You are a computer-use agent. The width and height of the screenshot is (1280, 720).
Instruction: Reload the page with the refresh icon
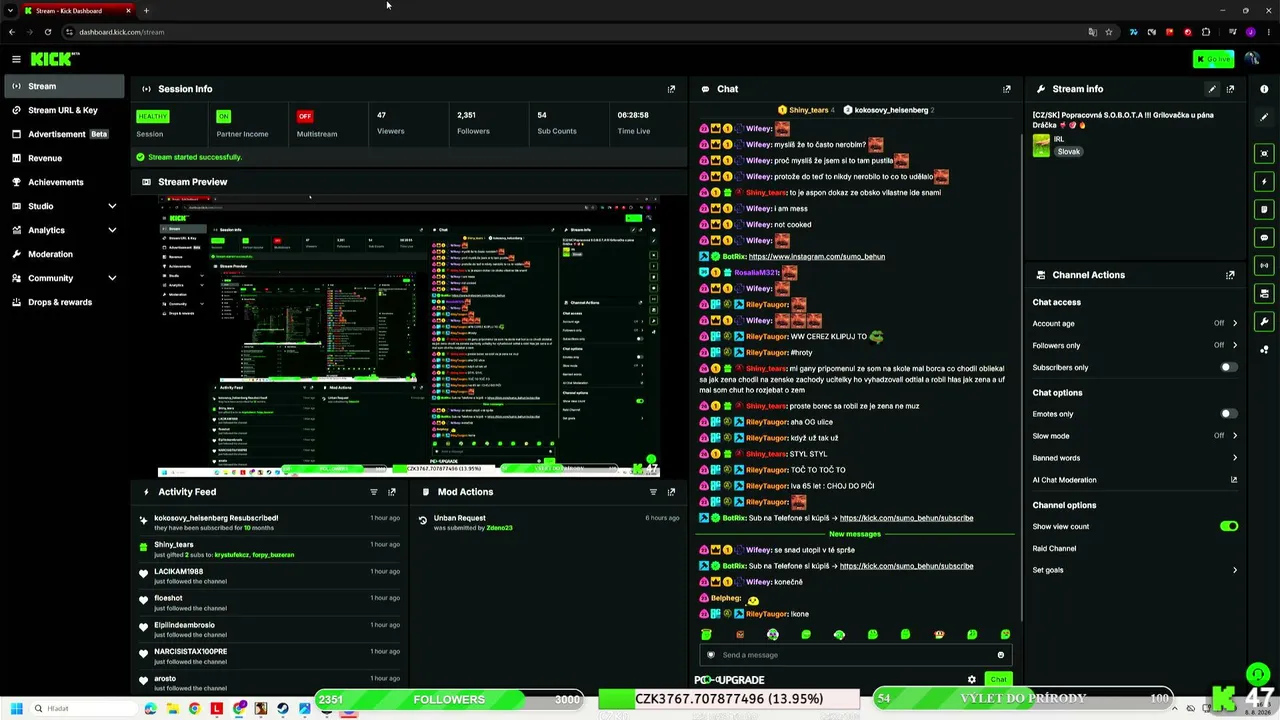(47, 32)
